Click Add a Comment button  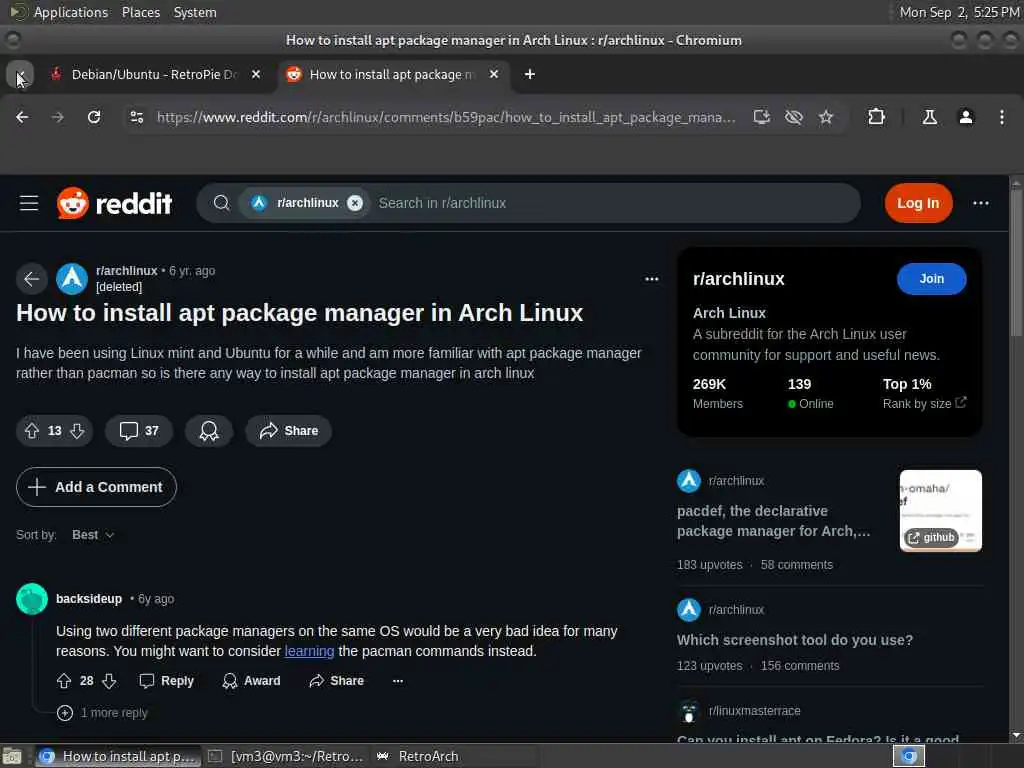point(97,487)
